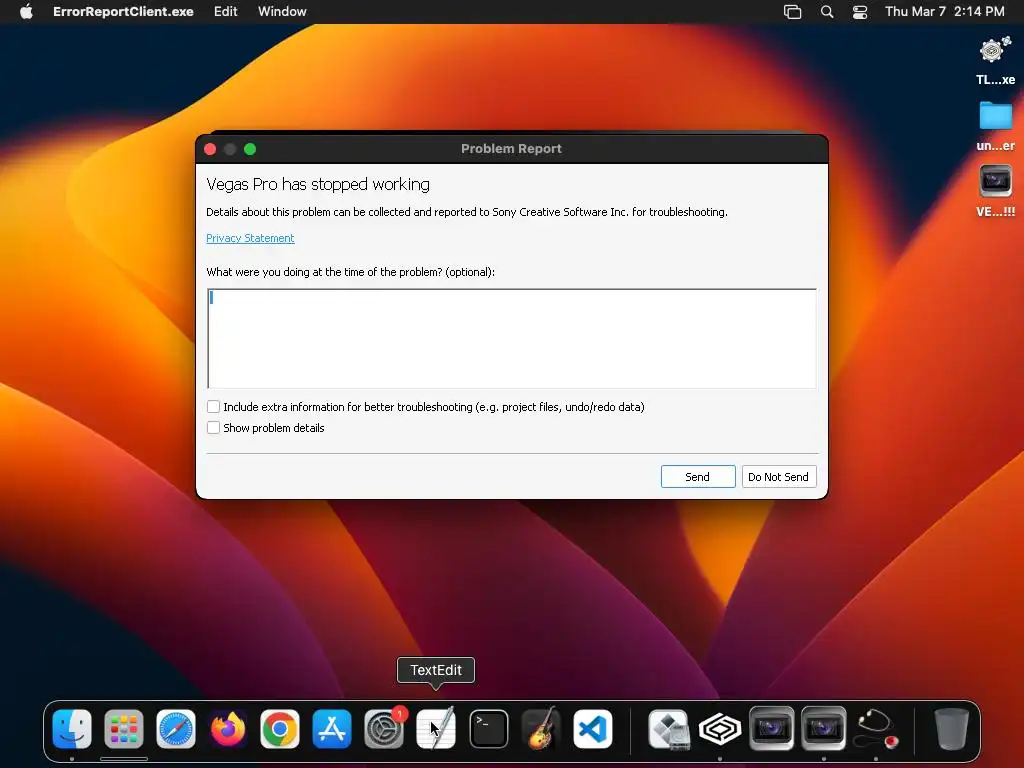Zoom the Problem Report window with green button
This screenshot has width=1024, height=768.
[x=250, y=149]
